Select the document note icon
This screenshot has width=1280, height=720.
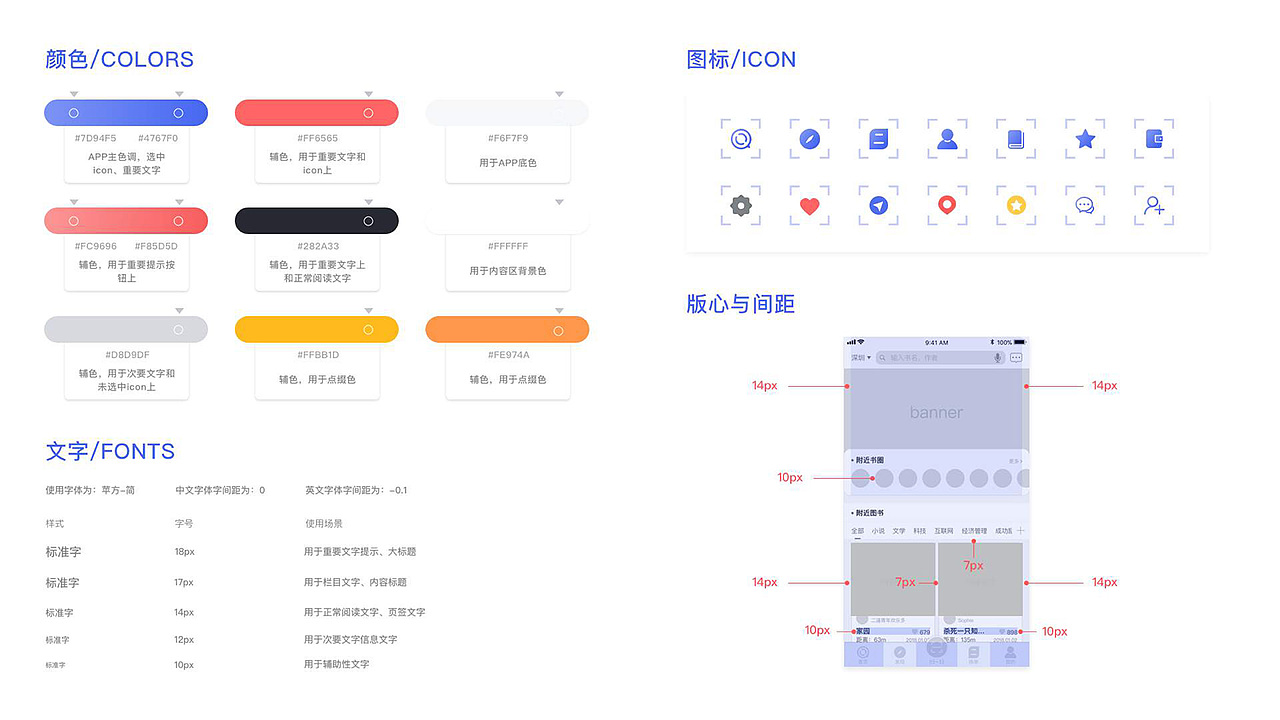880,138
